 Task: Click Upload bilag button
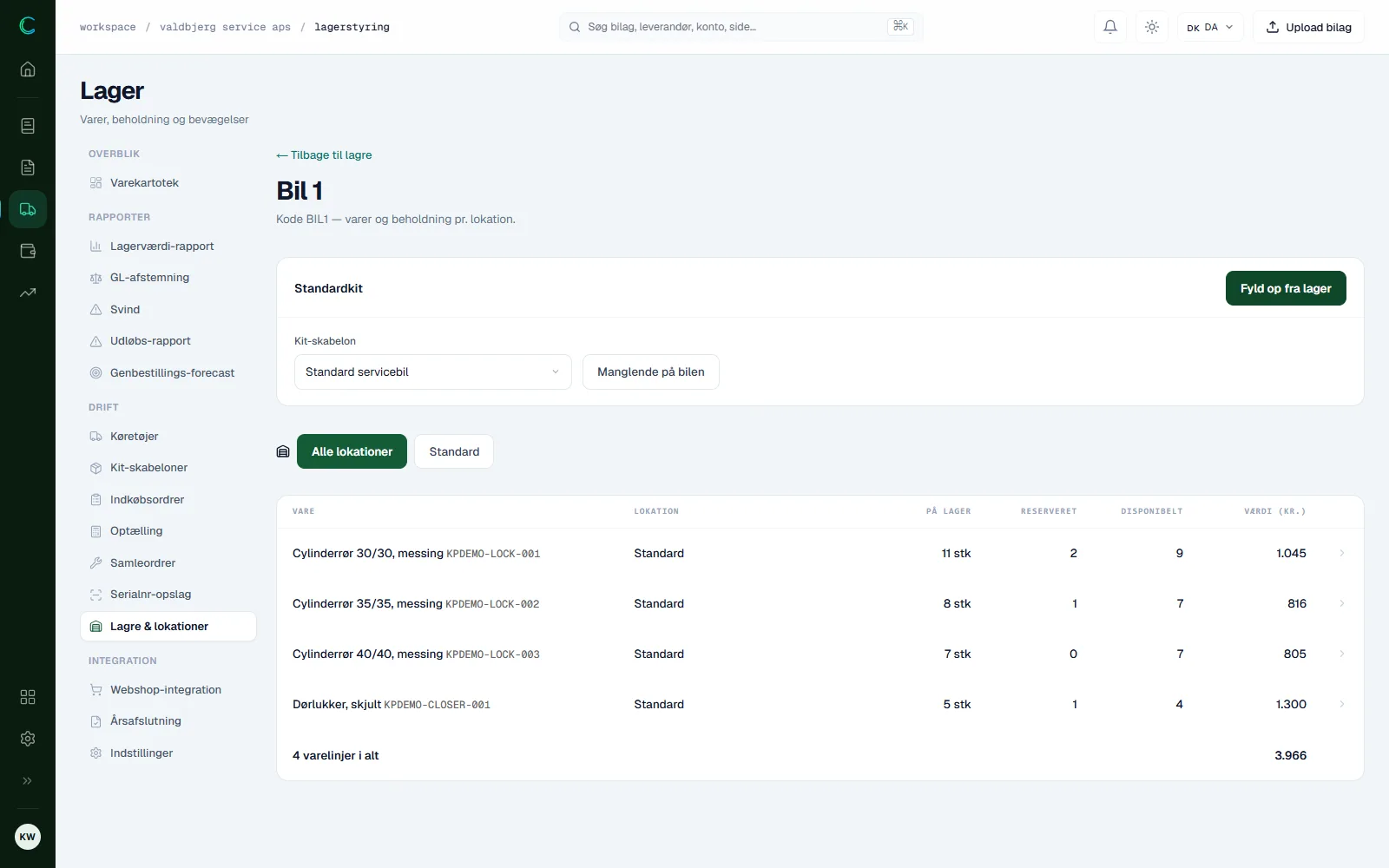pyautogui.click(x=1308, y=27)
